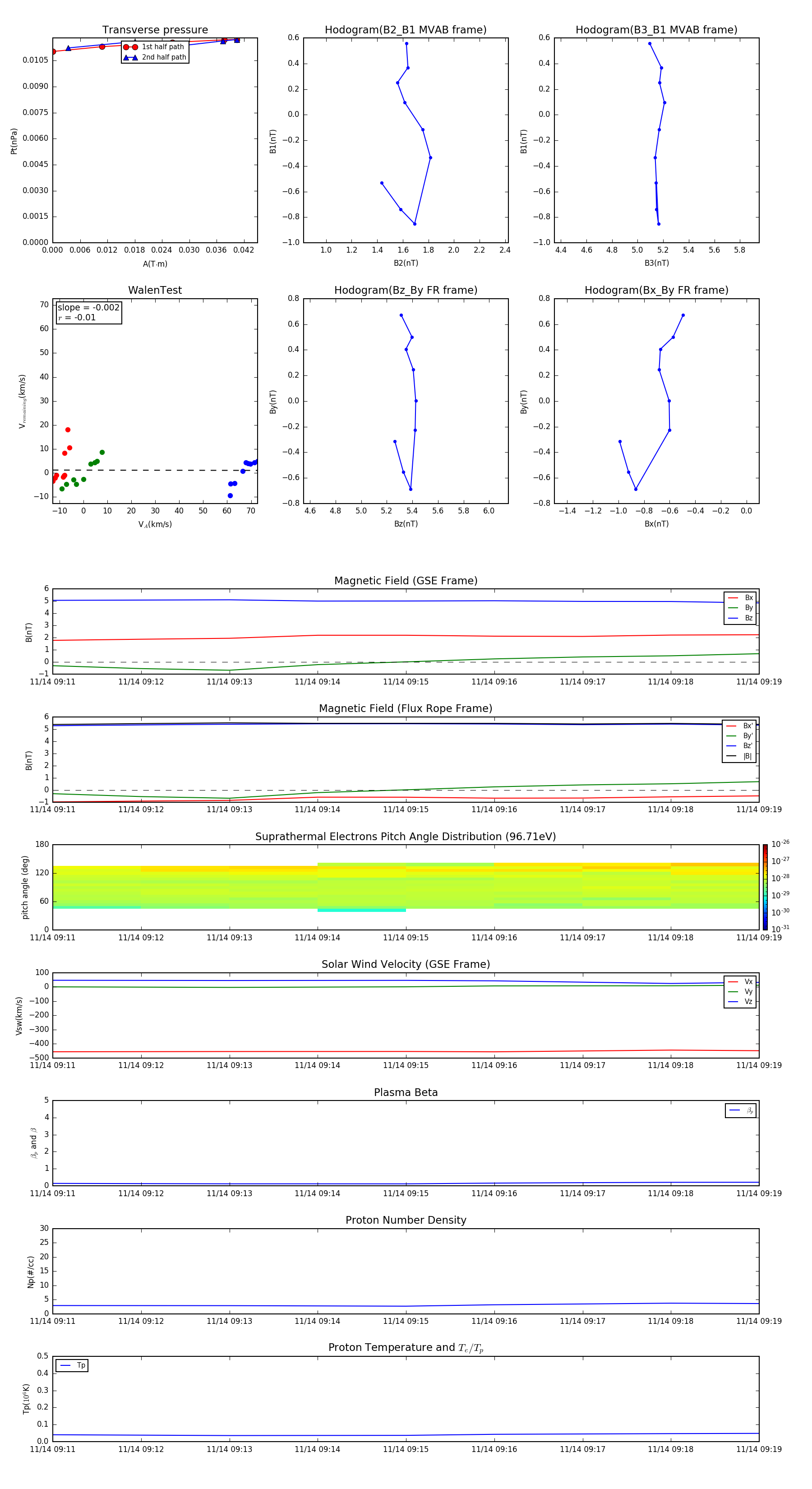Click the 'Proton Temperature and Te/Tp' title
Screen dimensions: 812x1489
point(406,1348)
